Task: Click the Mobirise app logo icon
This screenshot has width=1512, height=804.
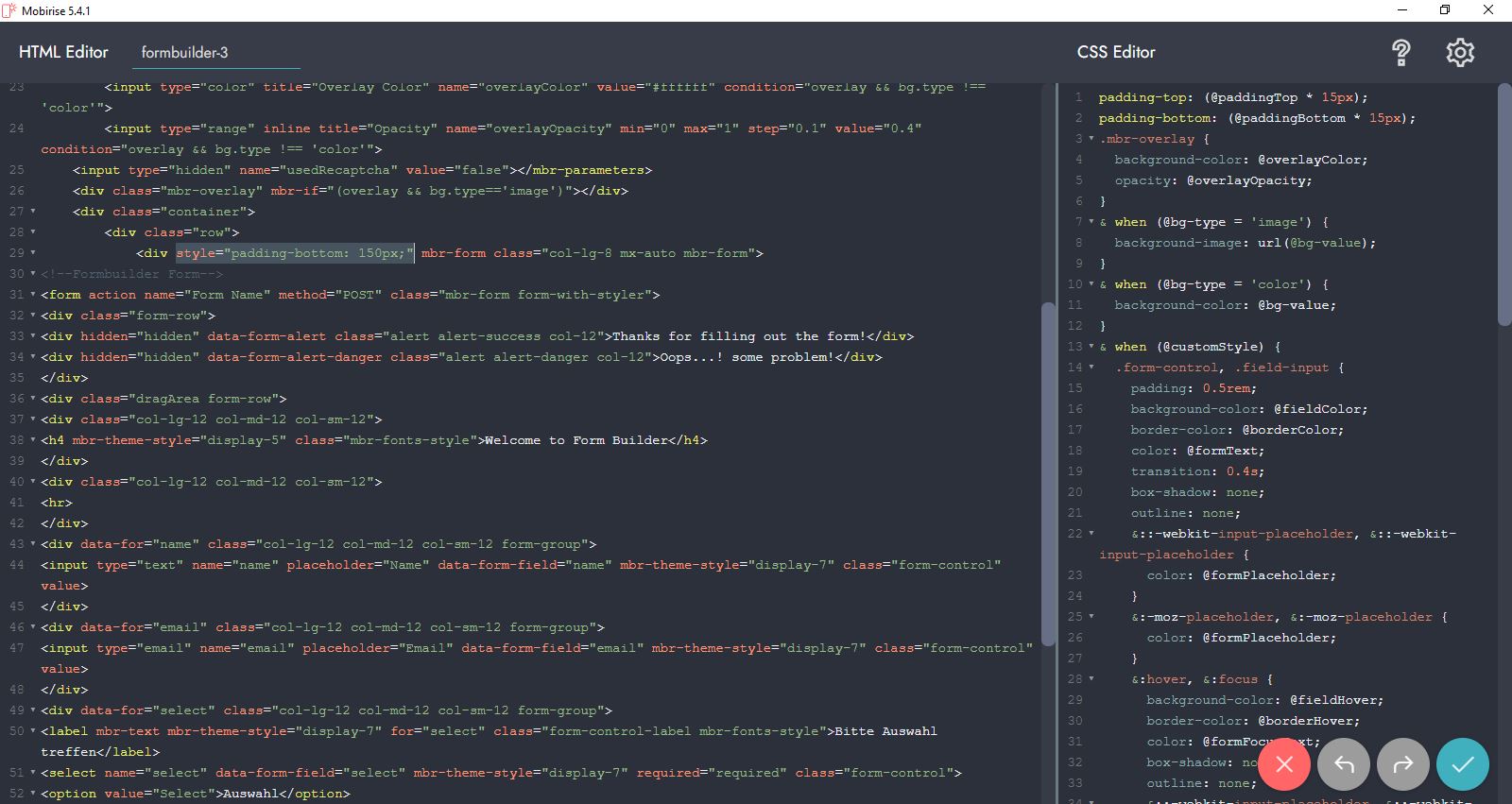Action: [x=9, y=10]
